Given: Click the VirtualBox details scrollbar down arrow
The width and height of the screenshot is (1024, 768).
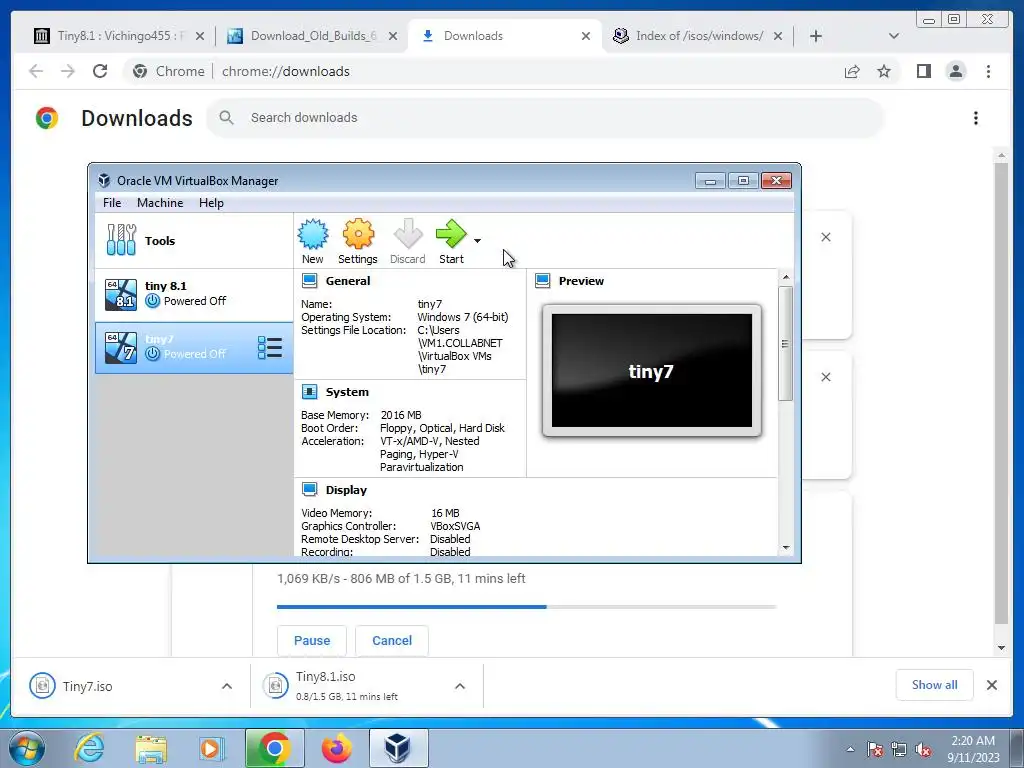Looking at the screenshot, I should [786, 547].
